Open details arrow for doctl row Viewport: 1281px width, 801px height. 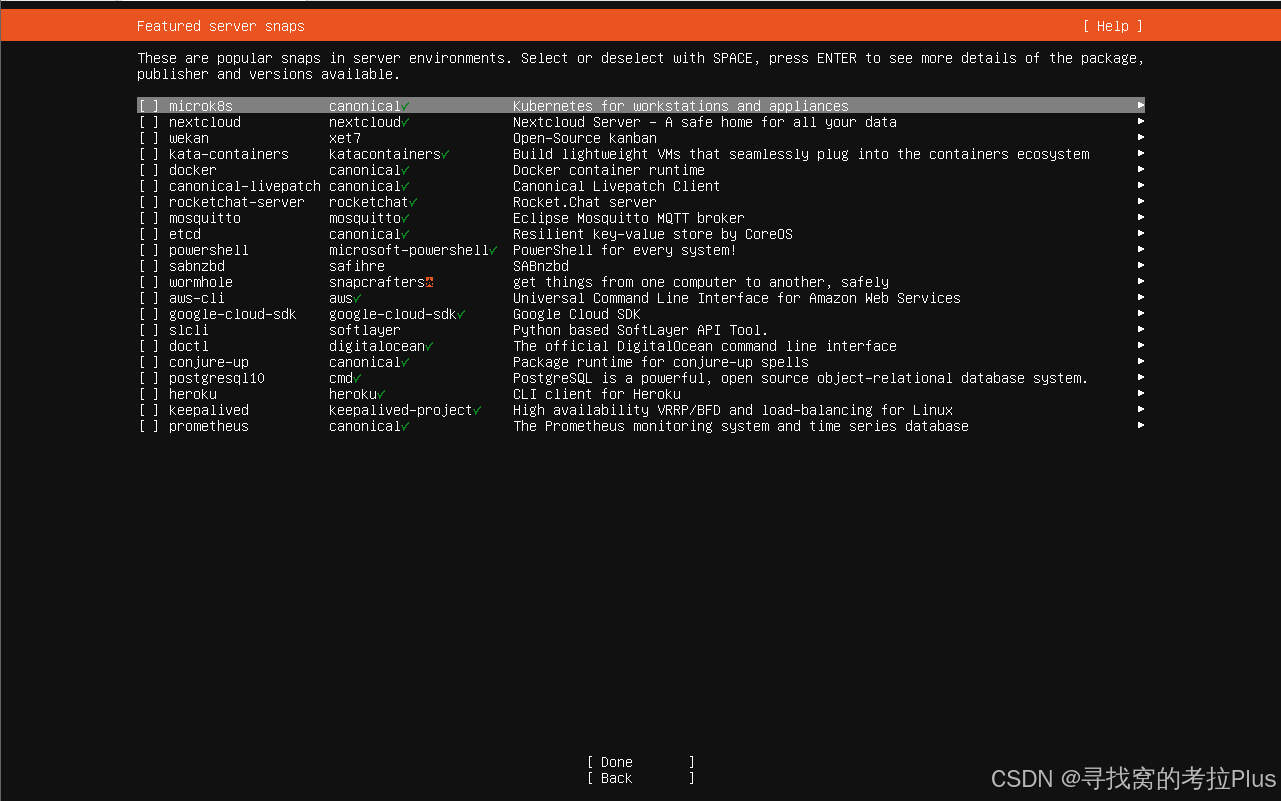[1140, 345]
